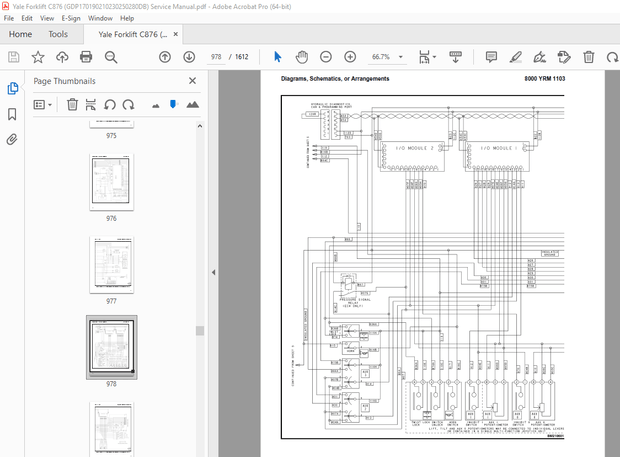This screenshot has height=457, width=620.
Task: Reduce thumbnail size small mountain icon
Action: (156, 106)
